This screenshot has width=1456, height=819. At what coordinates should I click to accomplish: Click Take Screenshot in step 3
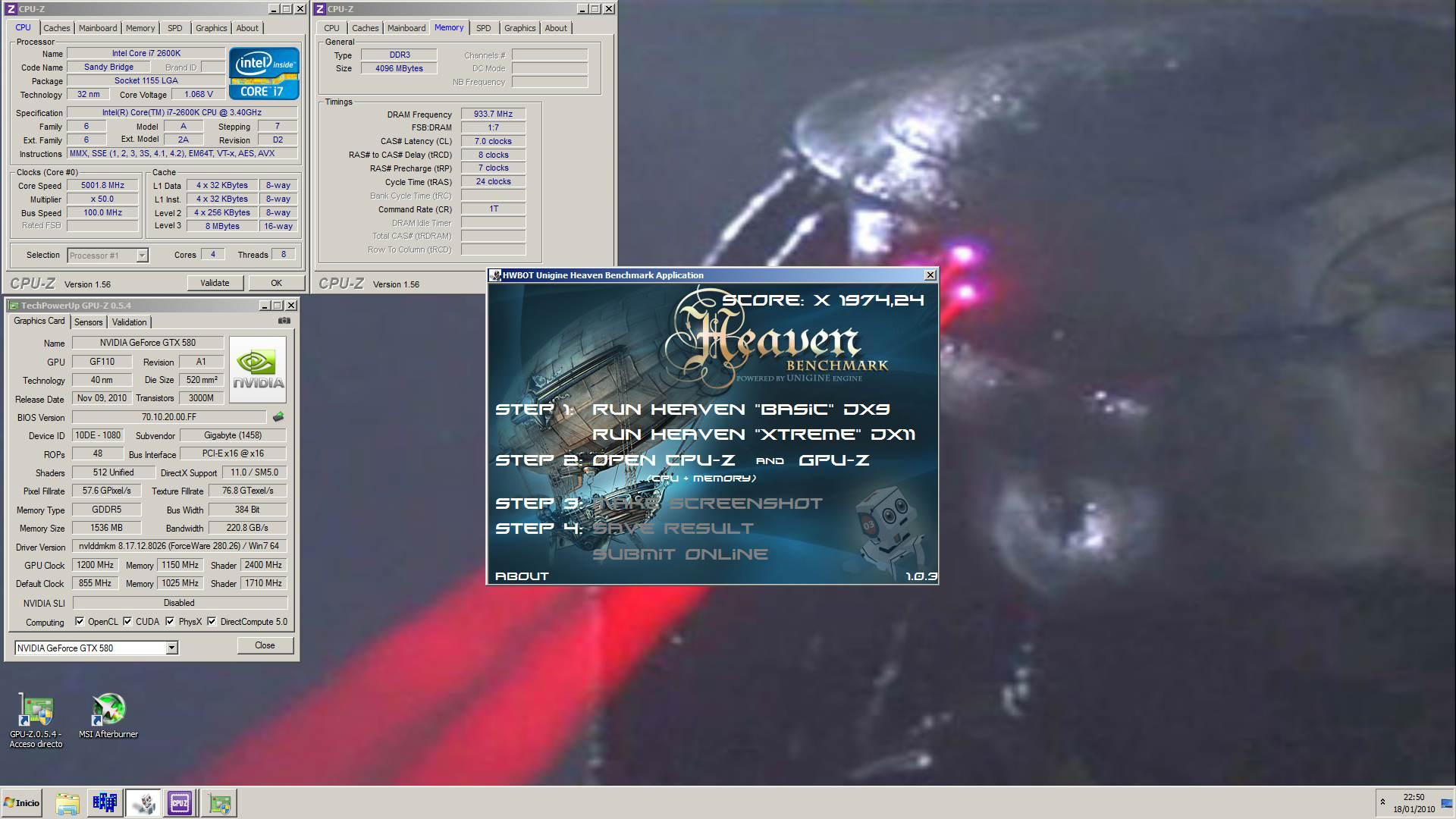[x=707, y=504]
